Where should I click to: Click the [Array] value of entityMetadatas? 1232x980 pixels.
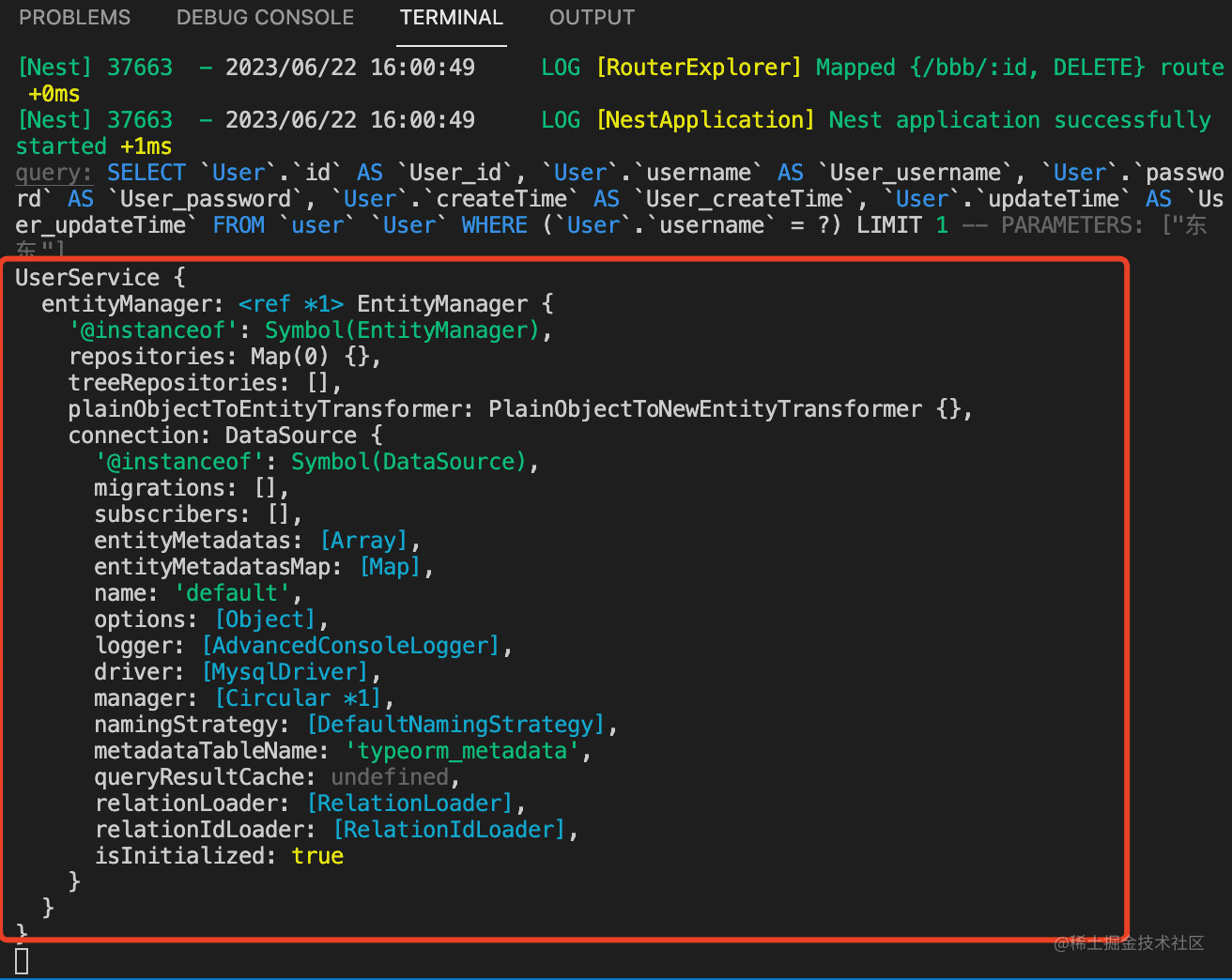[x=363, y=541]
